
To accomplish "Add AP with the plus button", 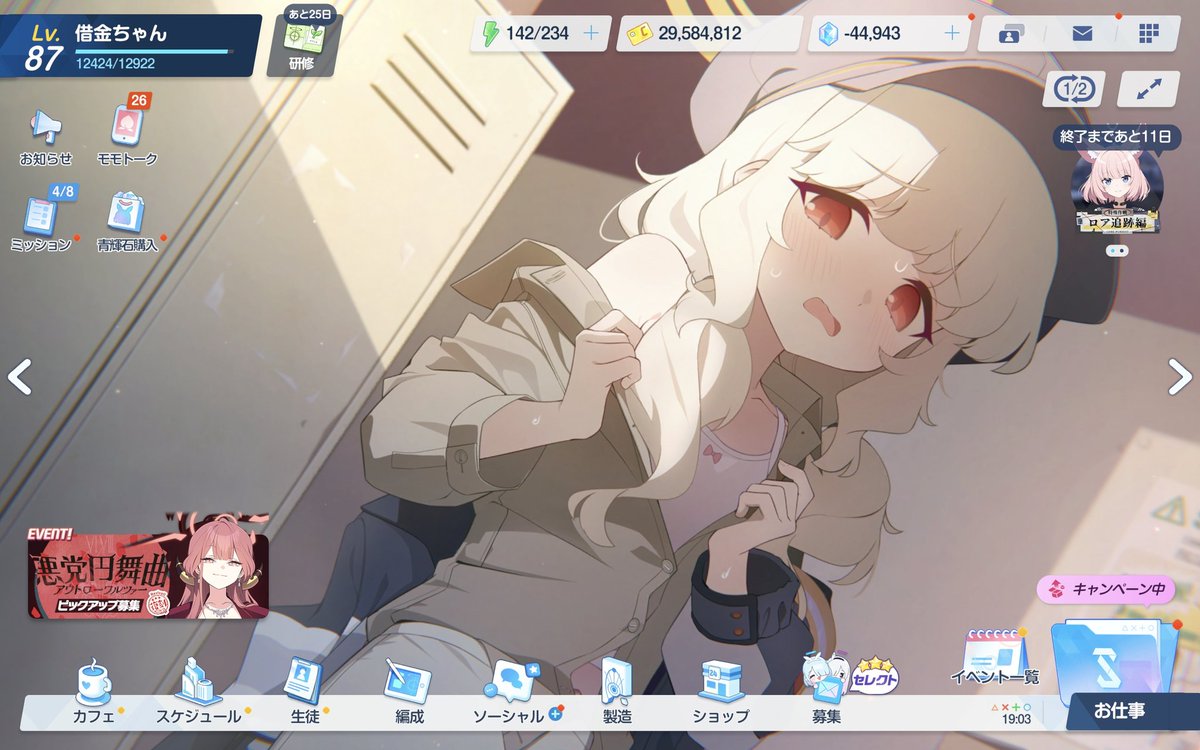I will [x=591, y=33].
